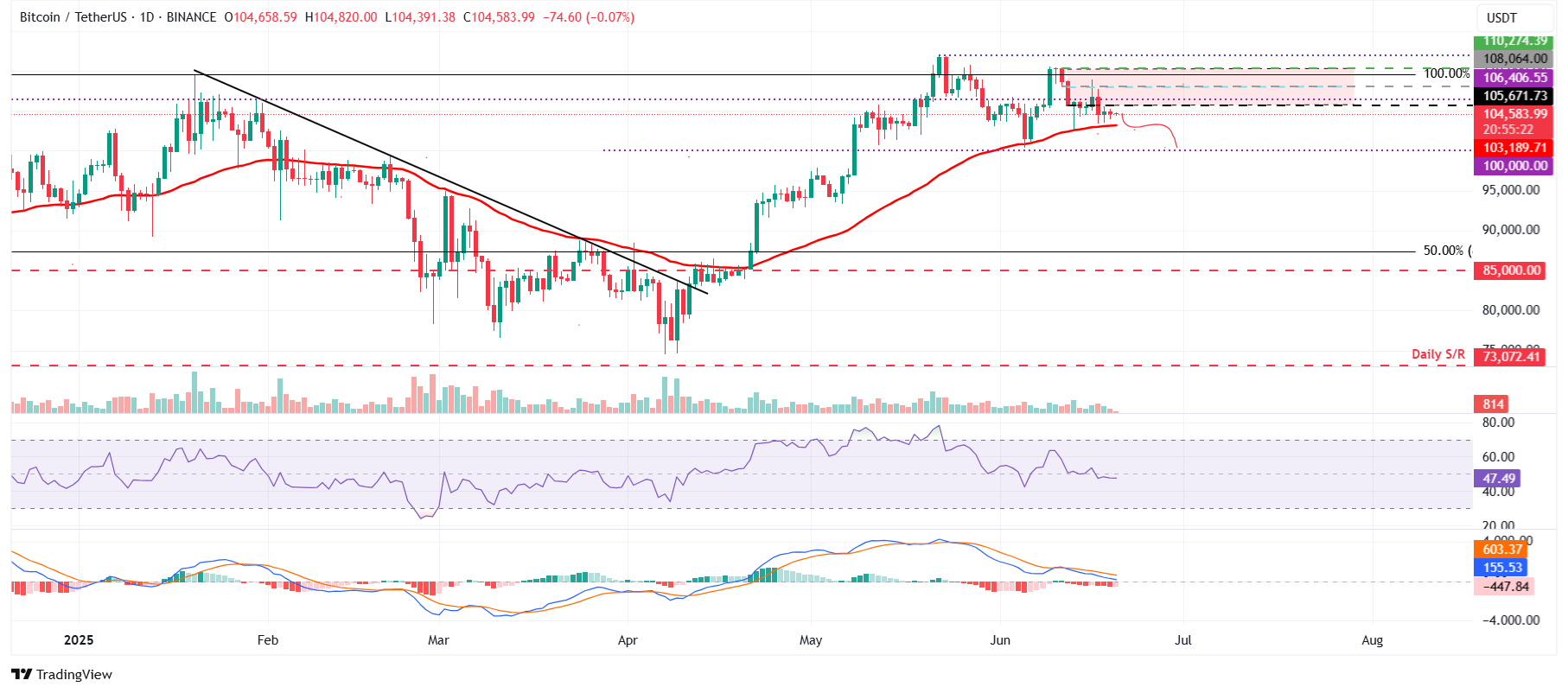This screenshot has width=1568, height=693.
Task: Click the 73,072.41 support price label
Action: click(1511, 356)
